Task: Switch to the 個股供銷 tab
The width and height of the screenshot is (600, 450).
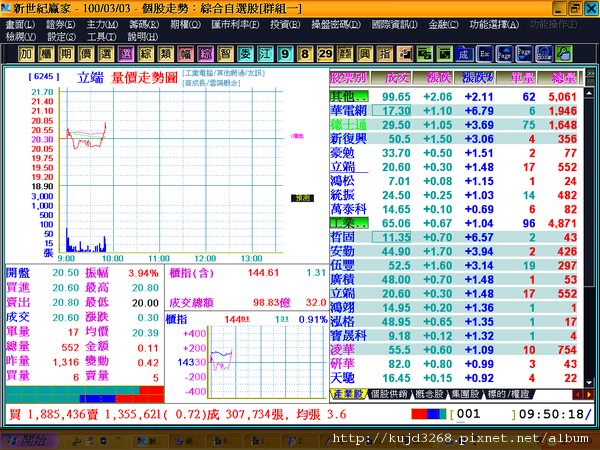Action: coord(389,394)
